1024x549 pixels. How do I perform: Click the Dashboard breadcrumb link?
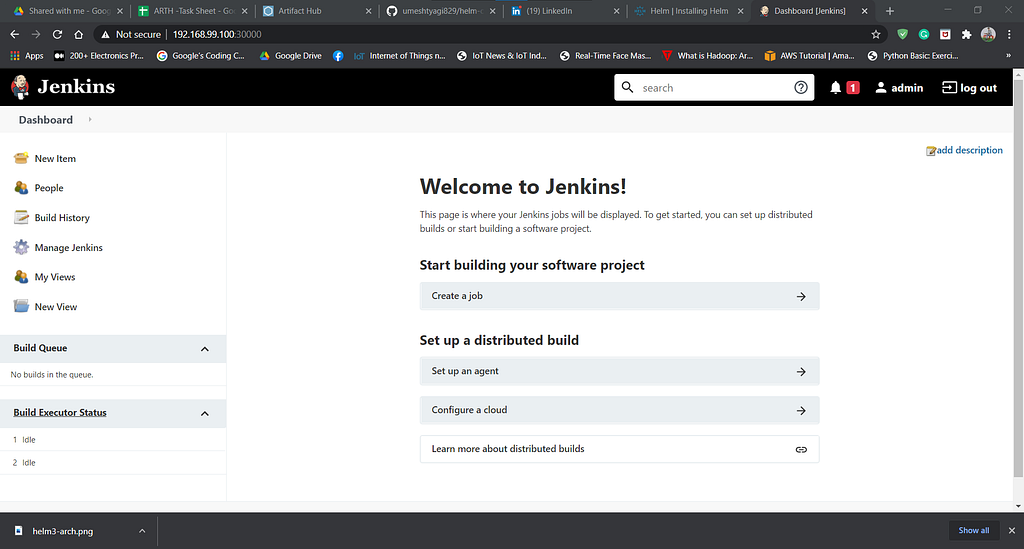pos(46,119)
